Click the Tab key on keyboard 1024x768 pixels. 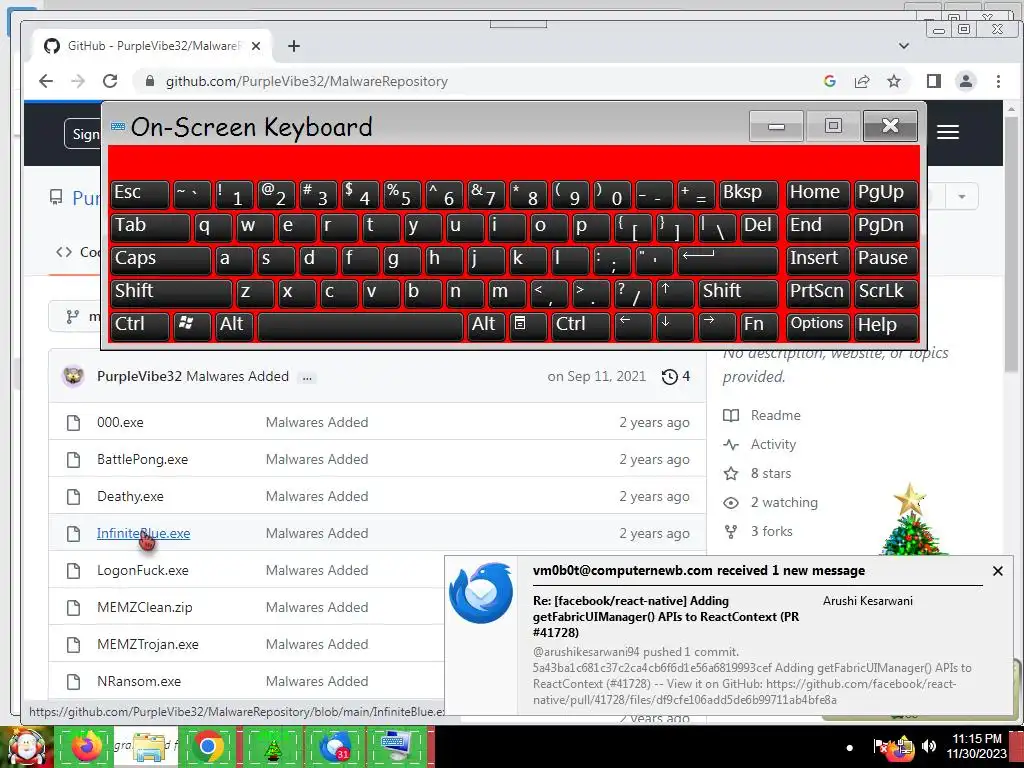tap(150, 227)
